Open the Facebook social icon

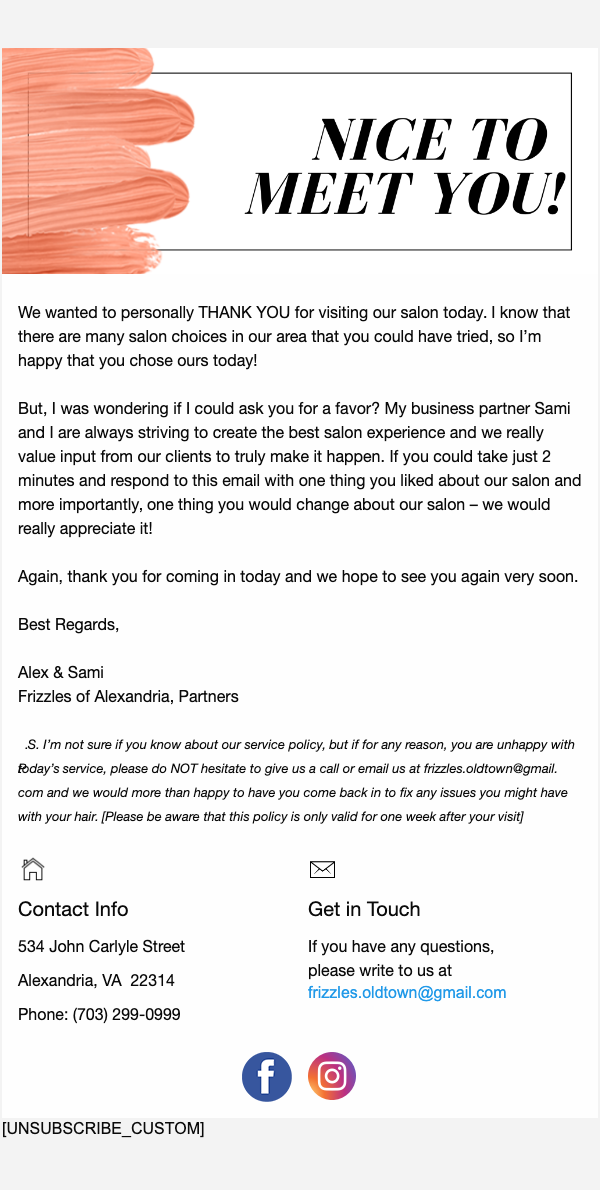(267, 1077)
